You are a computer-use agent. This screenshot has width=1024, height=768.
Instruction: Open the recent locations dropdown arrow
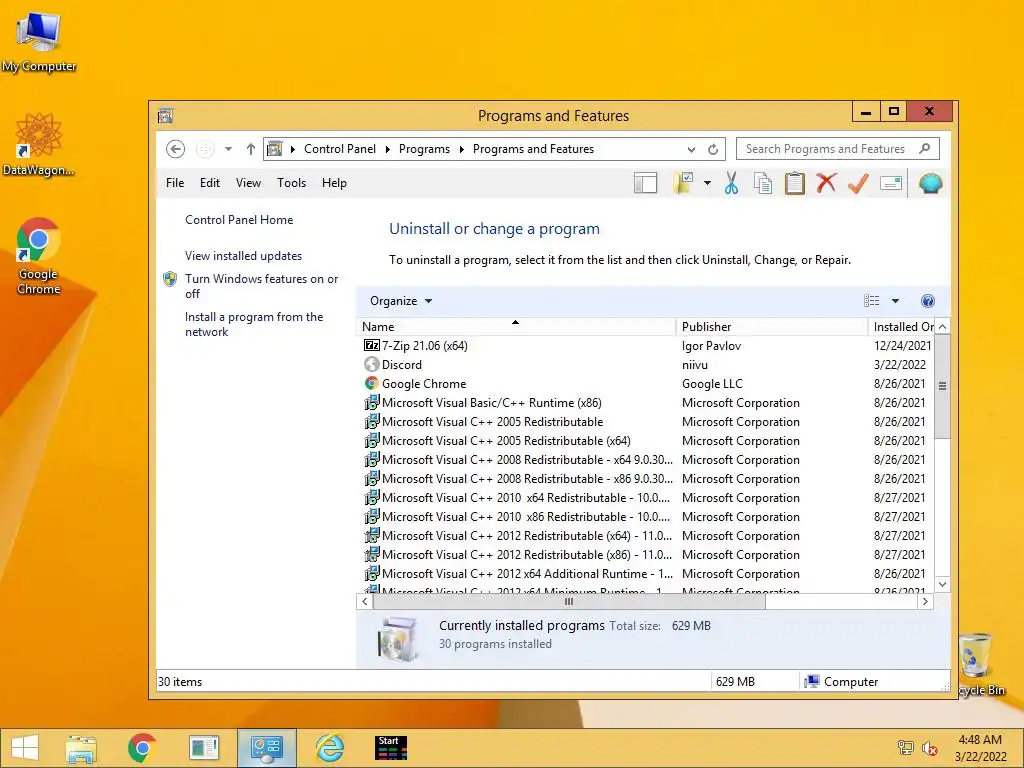(x=228, y=149)
